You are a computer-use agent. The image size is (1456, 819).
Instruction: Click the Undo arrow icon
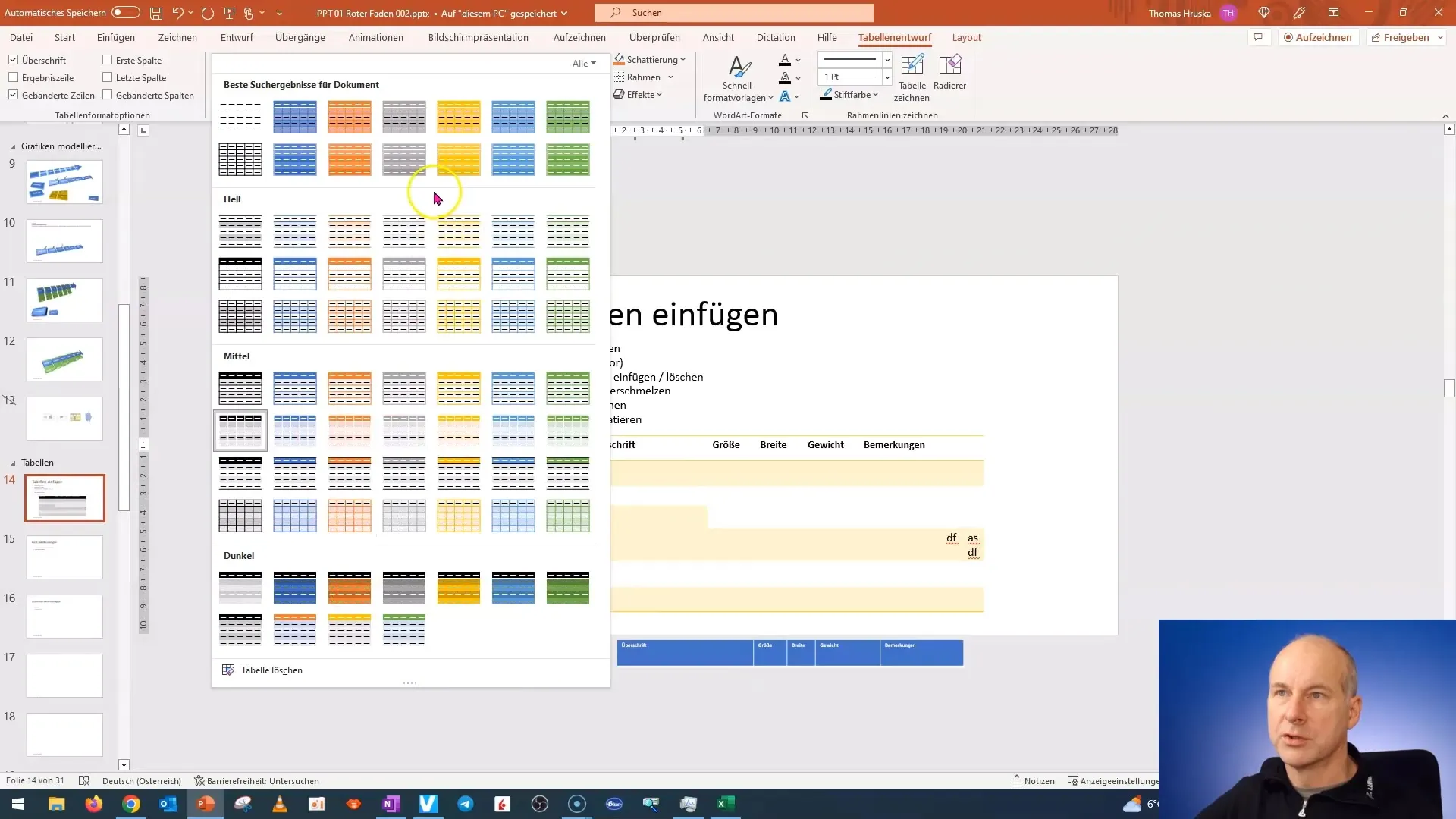pyautogui.click(x=177, y=13)
